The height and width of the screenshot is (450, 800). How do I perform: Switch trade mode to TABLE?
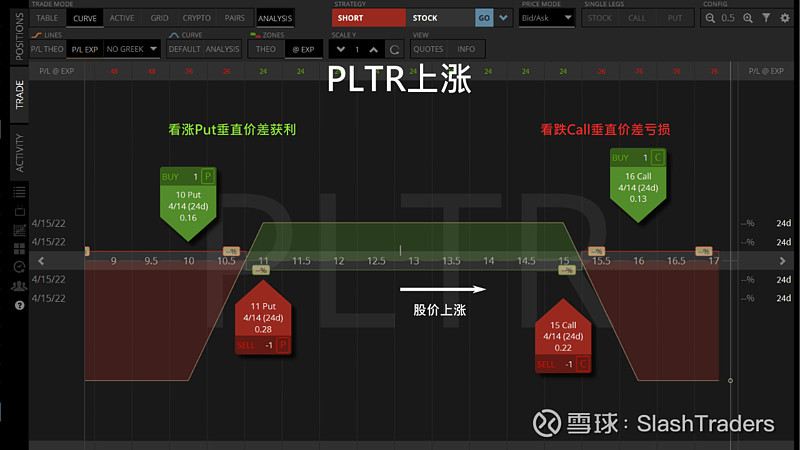point(47,18)
